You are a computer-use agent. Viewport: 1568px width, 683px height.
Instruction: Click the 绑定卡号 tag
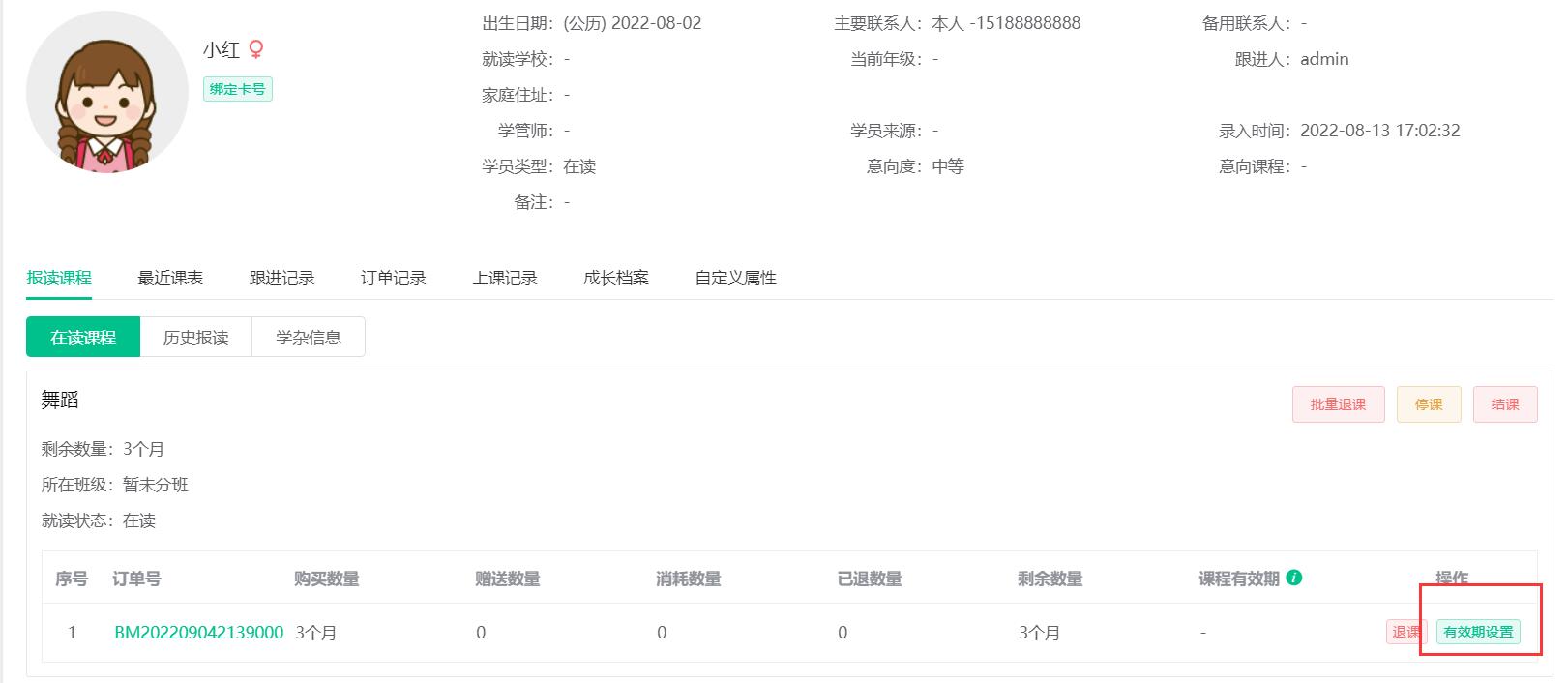click(238, 89)
